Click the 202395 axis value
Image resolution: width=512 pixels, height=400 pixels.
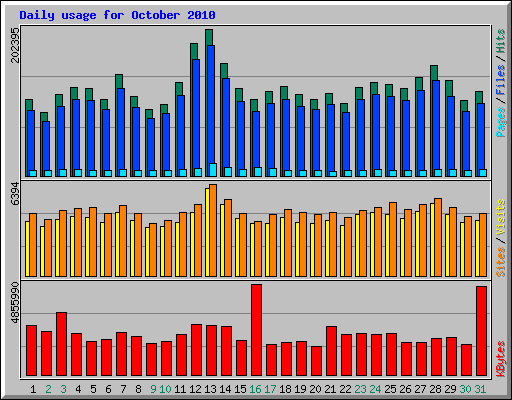[15, 45]
